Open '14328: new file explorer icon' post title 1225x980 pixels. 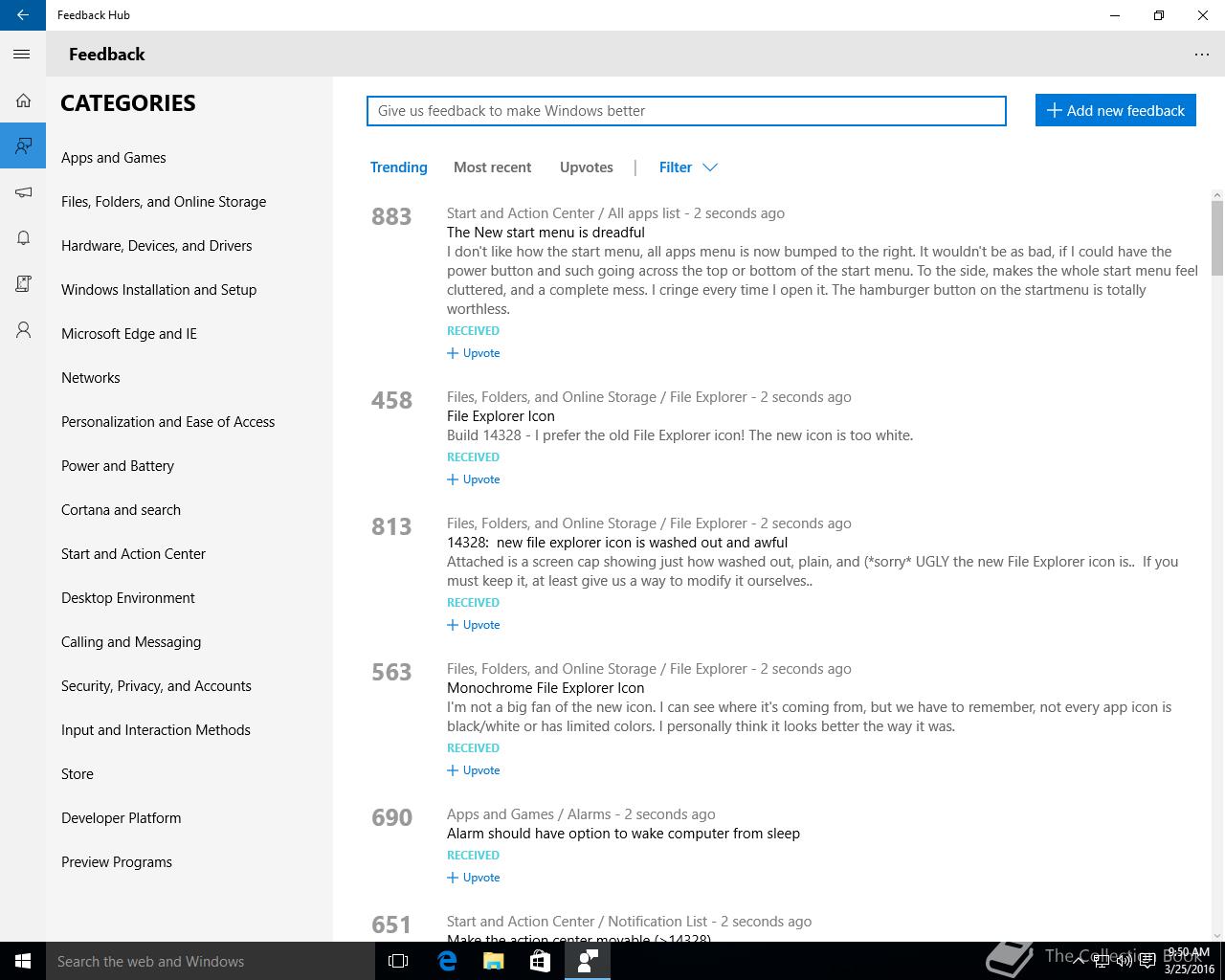pos(617,543)
